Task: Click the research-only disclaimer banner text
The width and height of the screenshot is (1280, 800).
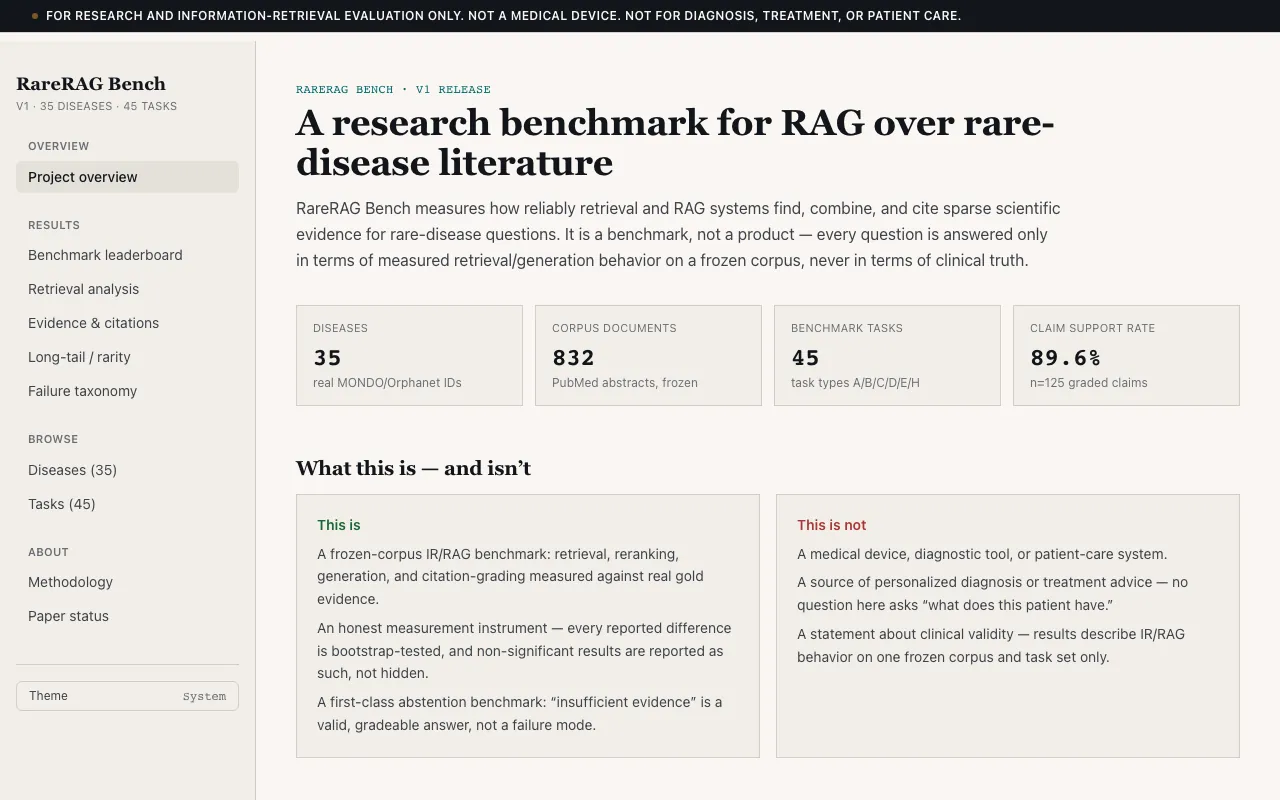Action: coord(503,16)
